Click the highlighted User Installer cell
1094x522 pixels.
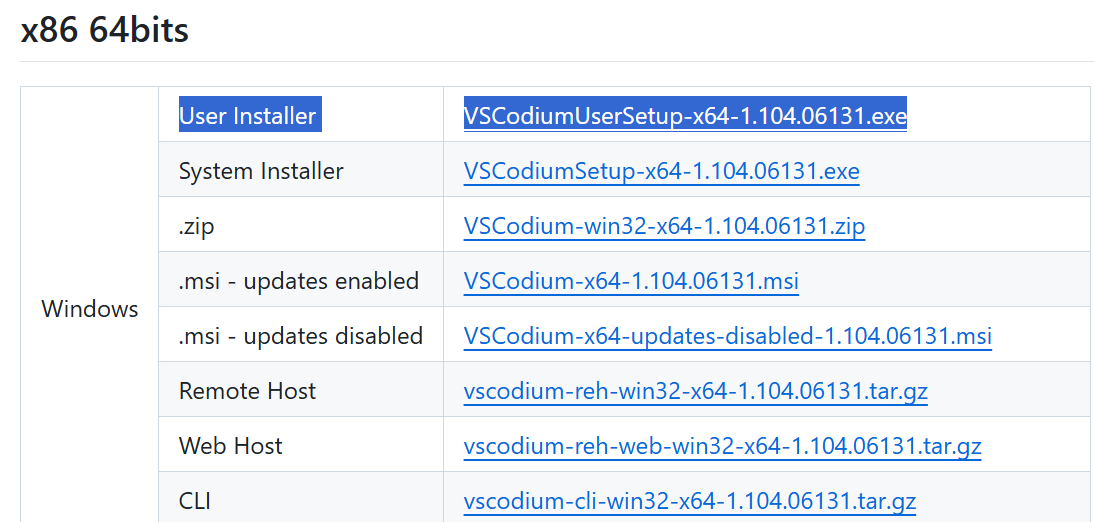point(250,115)
